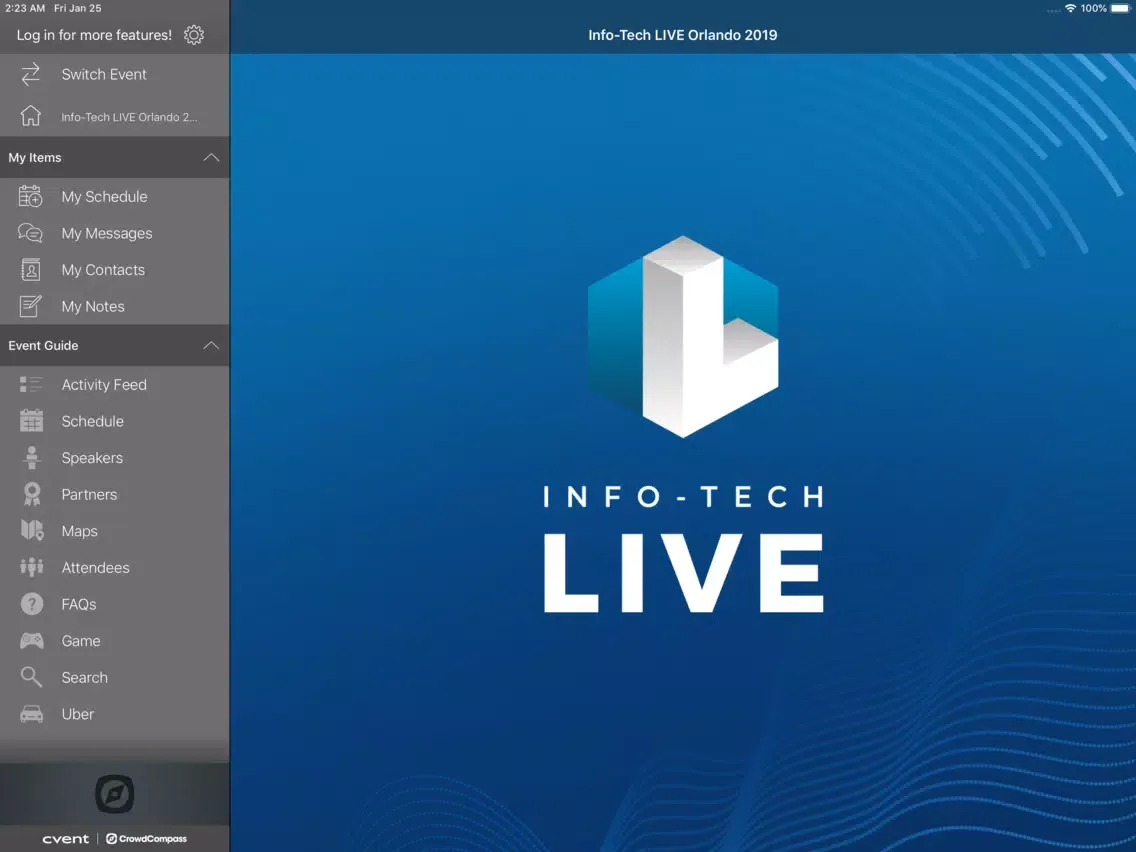Tap the My Items section header text

coord(35,157)
